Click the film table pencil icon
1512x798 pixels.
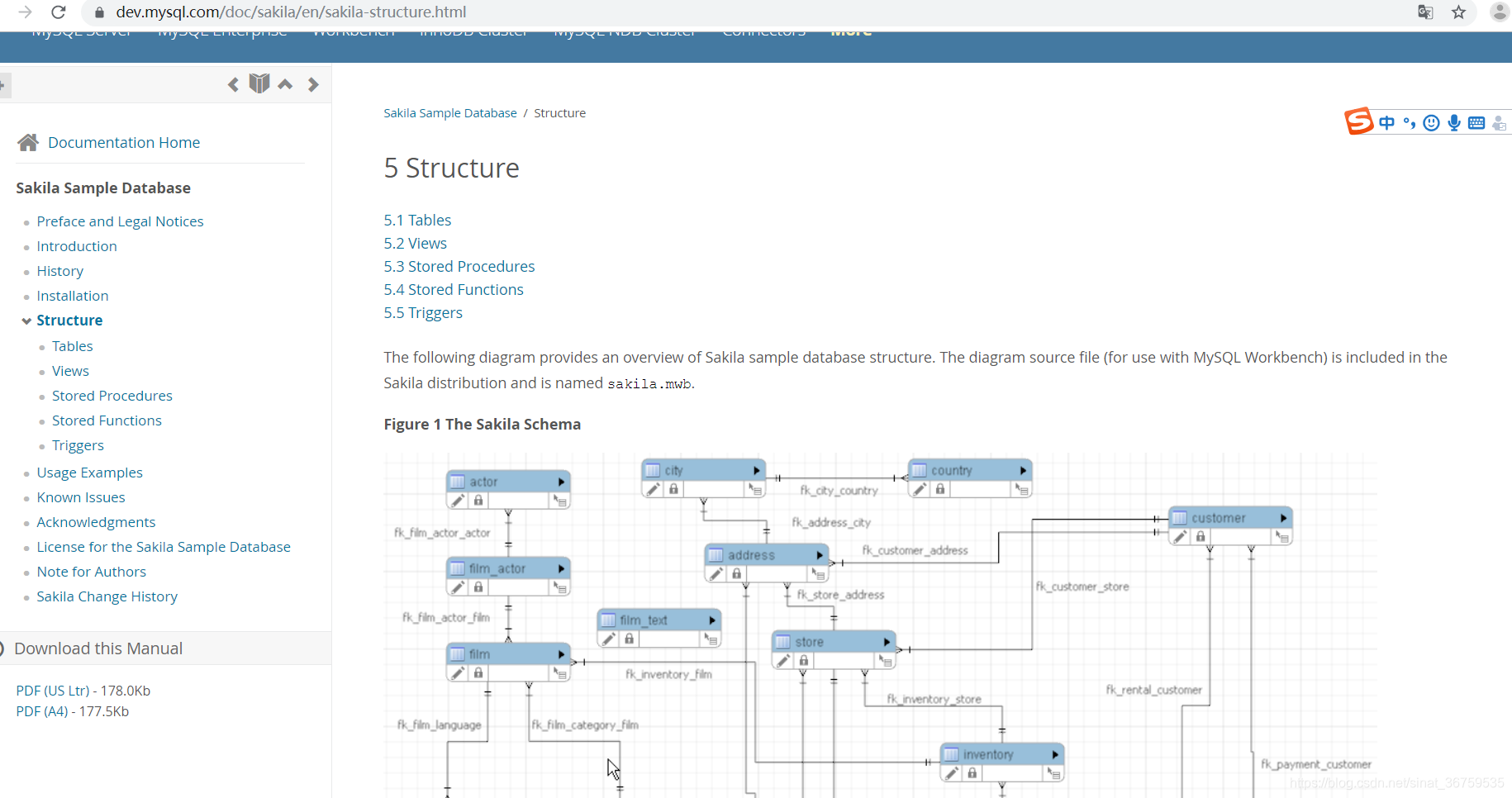(x=457, y=673)
